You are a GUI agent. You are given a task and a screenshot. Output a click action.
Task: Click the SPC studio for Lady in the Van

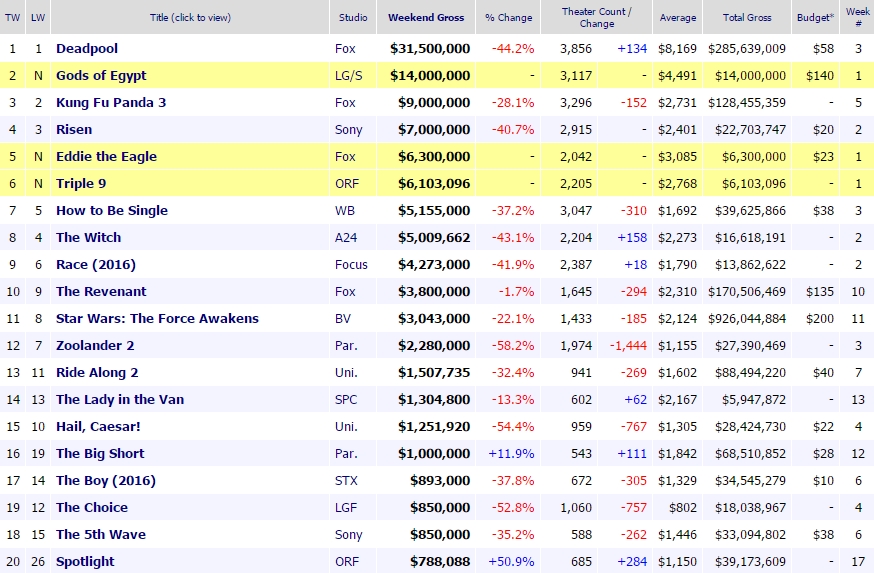click(x=346, y=400)
